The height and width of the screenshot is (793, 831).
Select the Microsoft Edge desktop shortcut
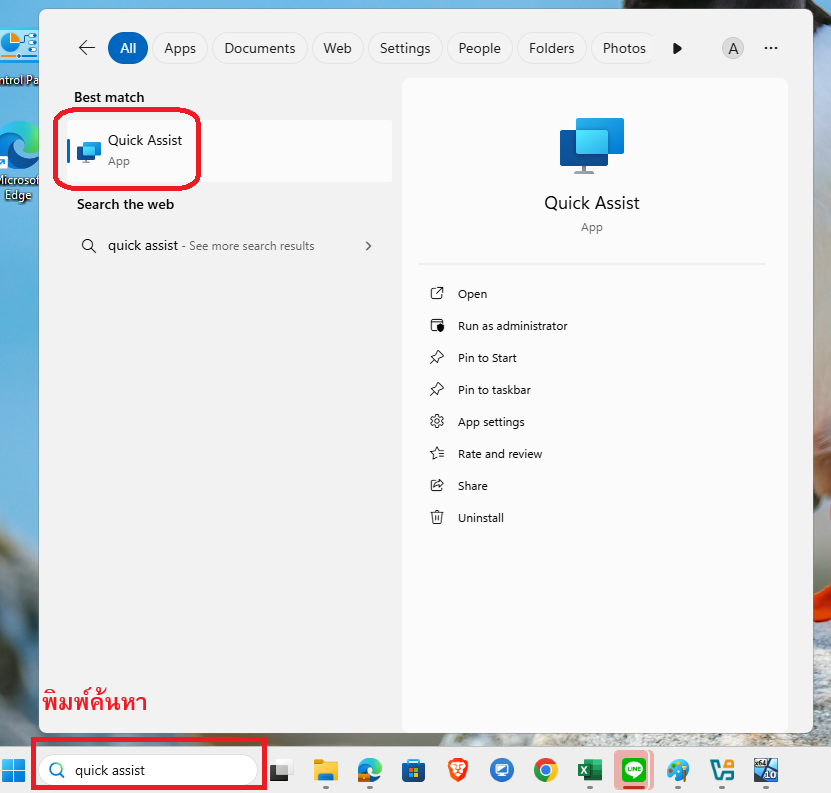pos(19,162)
